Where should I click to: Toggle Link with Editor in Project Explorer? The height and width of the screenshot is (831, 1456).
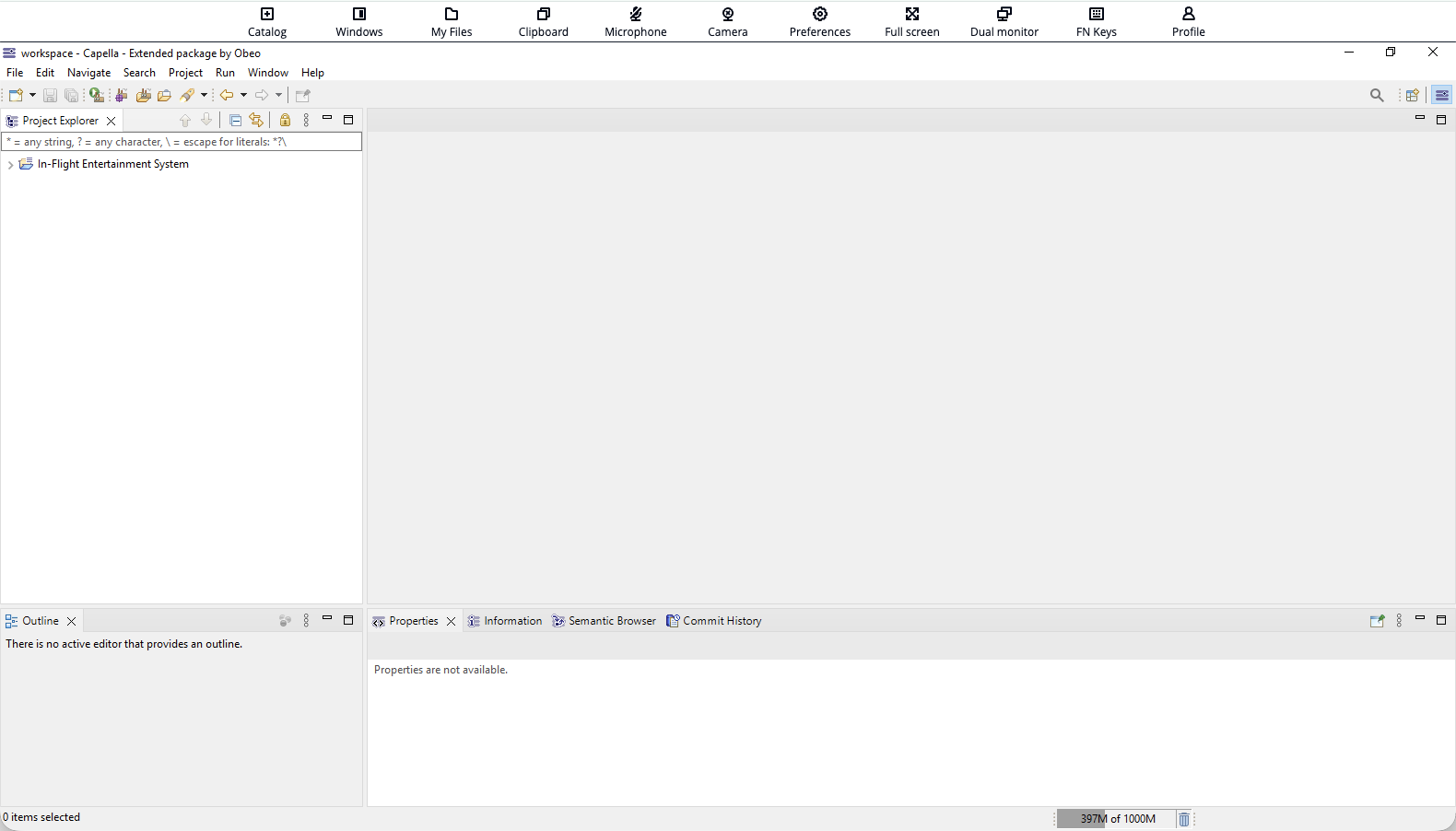[x=256, y=120]
